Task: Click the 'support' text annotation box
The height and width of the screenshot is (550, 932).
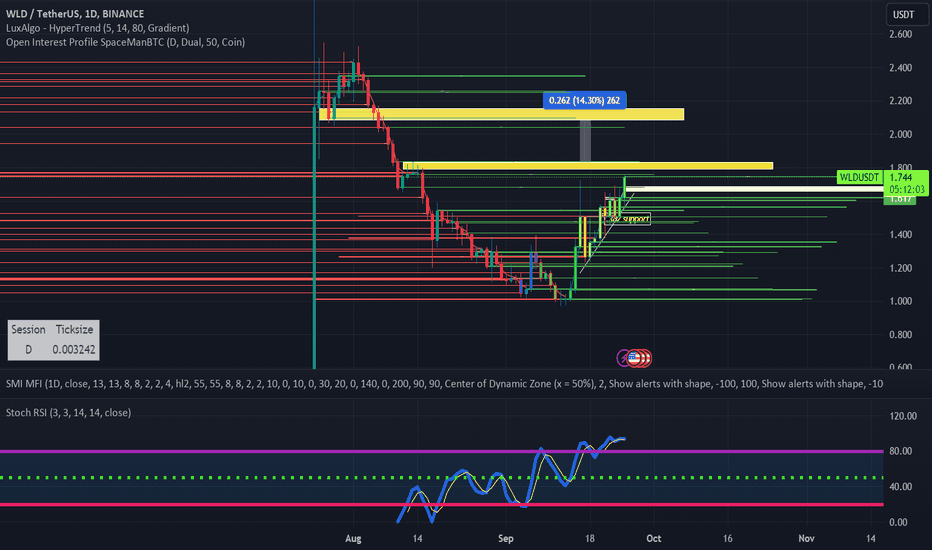Action: [x=628, y=219]
